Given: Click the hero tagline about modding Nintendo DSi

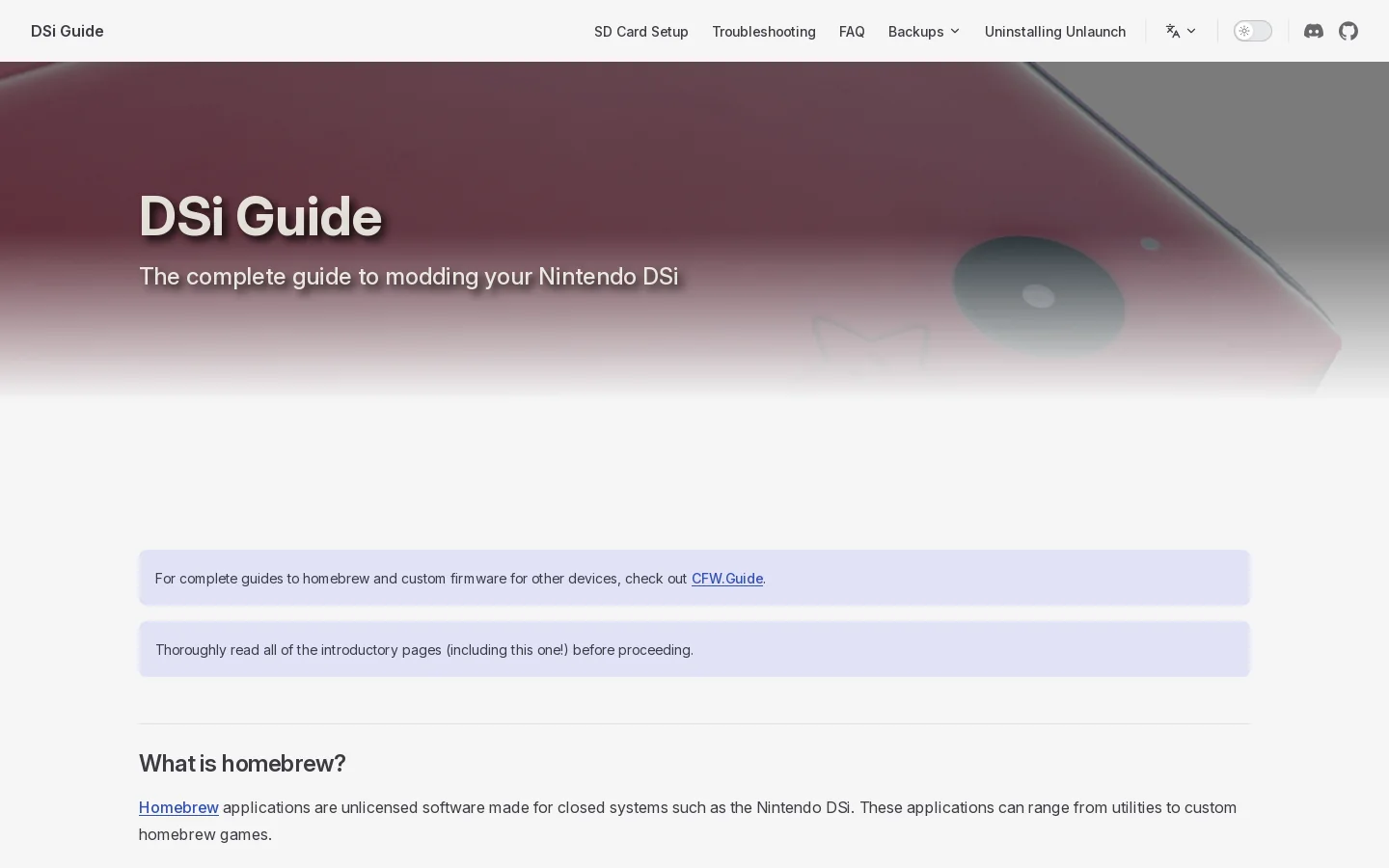Looking at the screenshot, I should [409, 277].
